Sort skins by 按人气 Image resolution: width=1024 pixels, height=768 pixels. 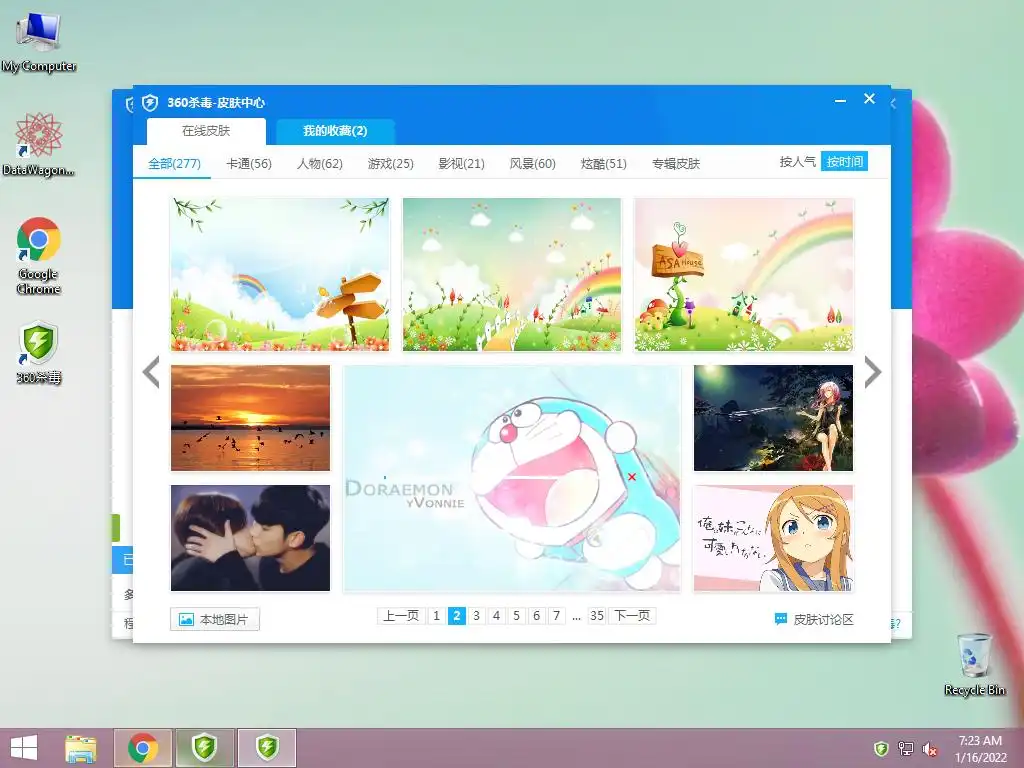(x=798, y=161)
